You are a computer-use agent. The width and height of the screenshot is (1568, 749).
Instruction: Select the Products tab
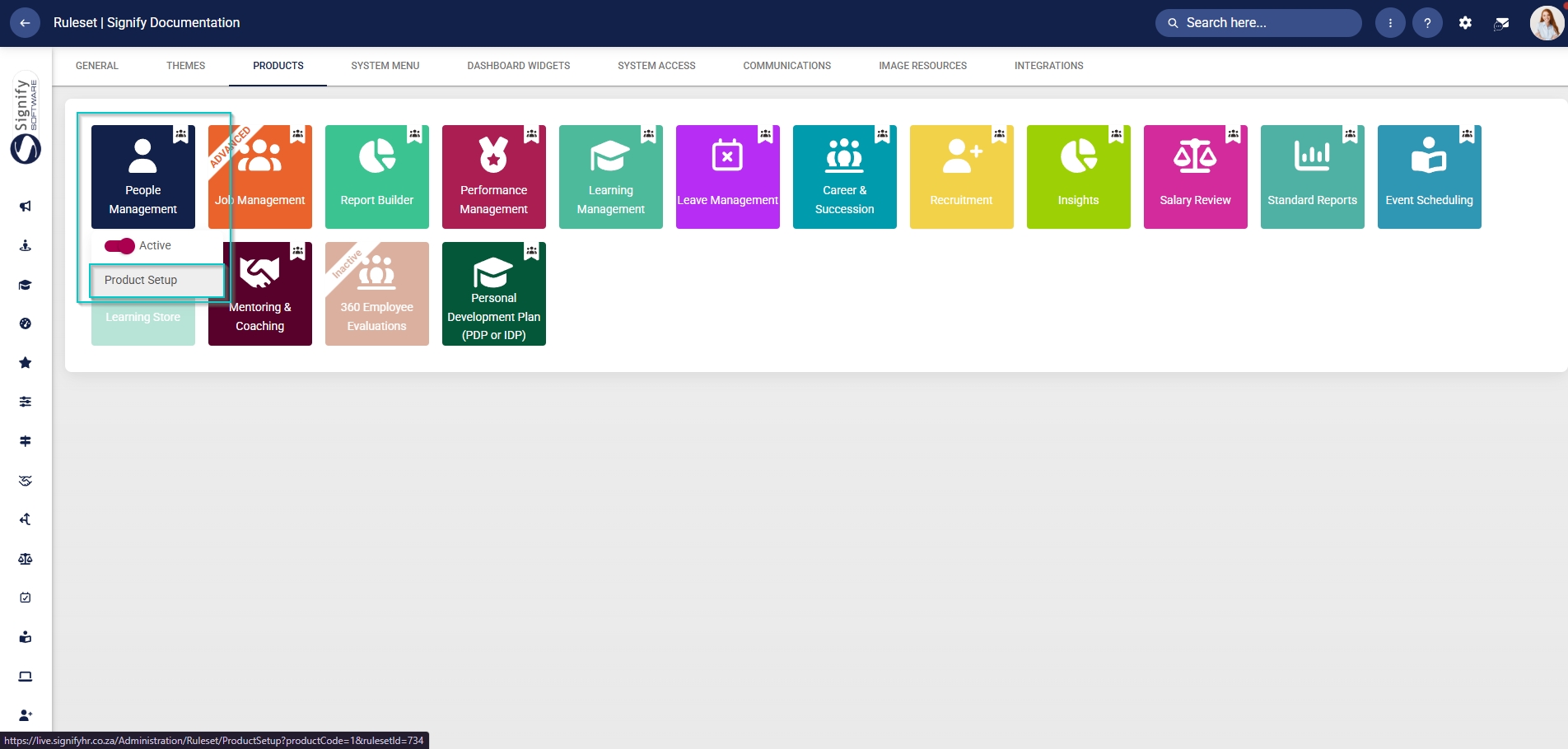pyautogui.click(x=278, y=66)
